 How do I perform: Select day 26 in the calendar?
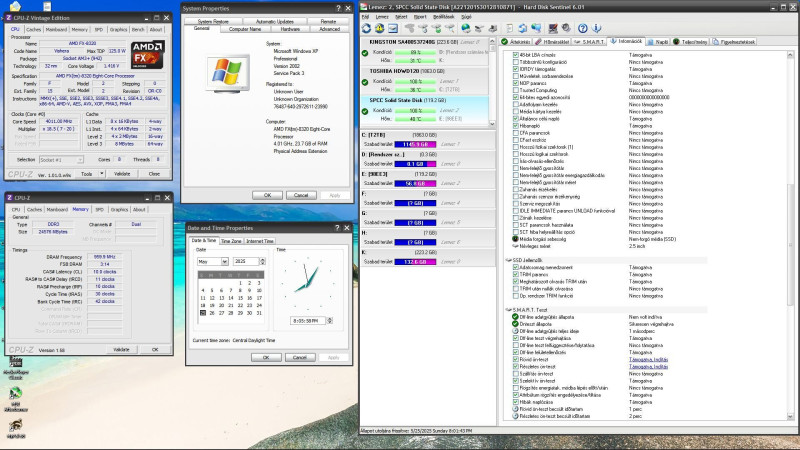point(212,313)
